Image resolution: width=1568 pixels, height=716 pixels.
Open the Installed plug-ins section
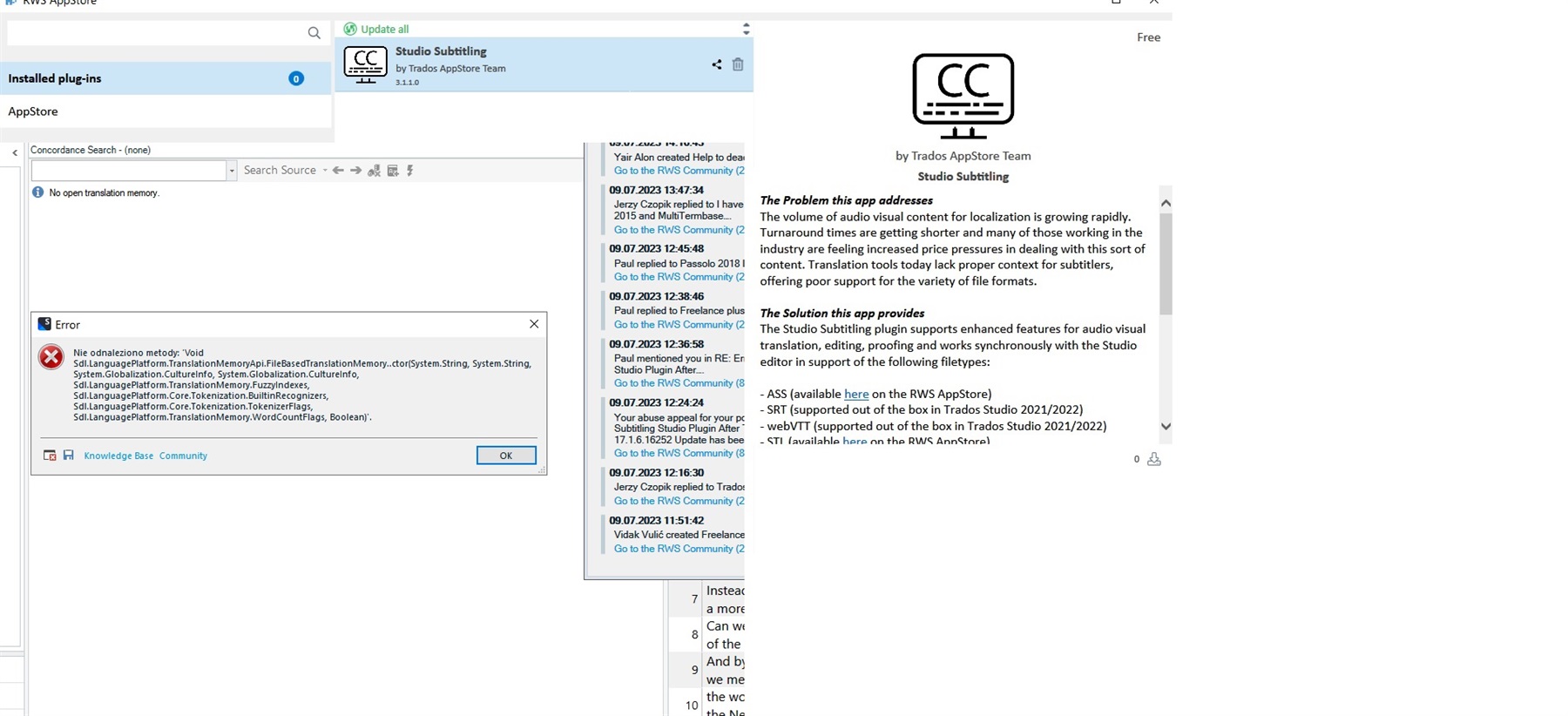point(166,78)
